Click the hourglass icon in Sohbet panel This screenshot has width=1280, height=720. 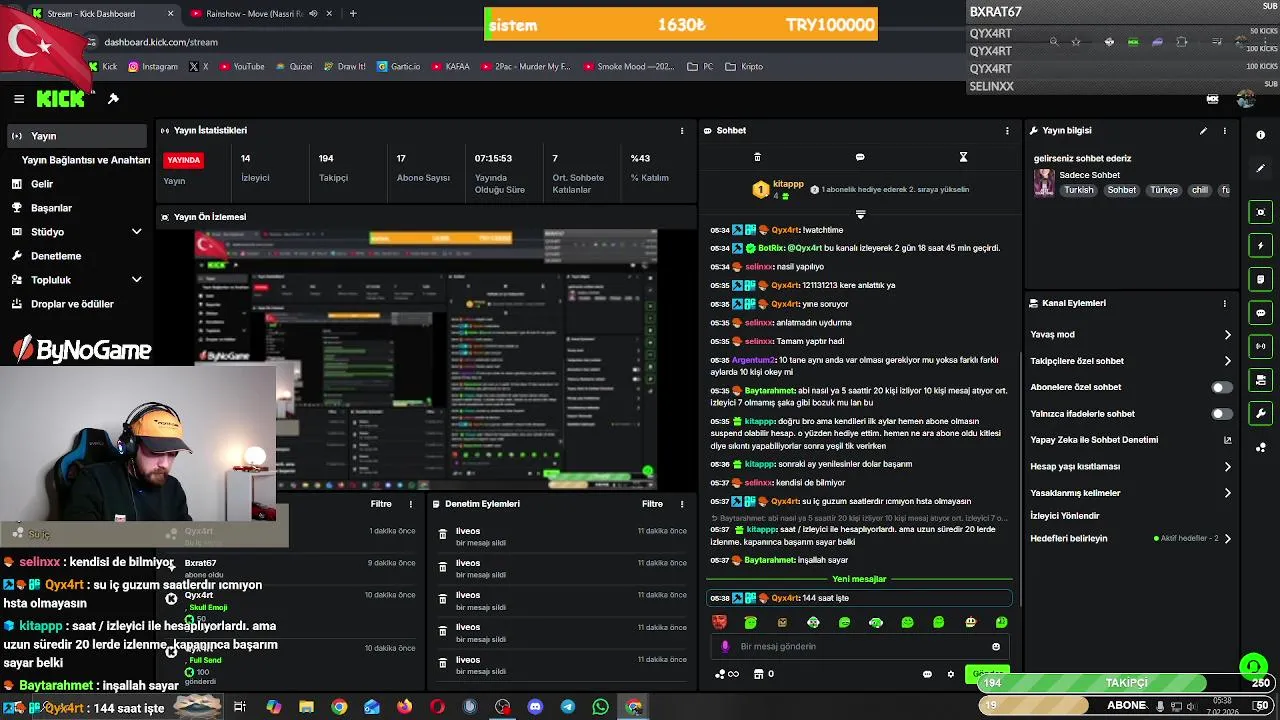(x=963, y=157)
